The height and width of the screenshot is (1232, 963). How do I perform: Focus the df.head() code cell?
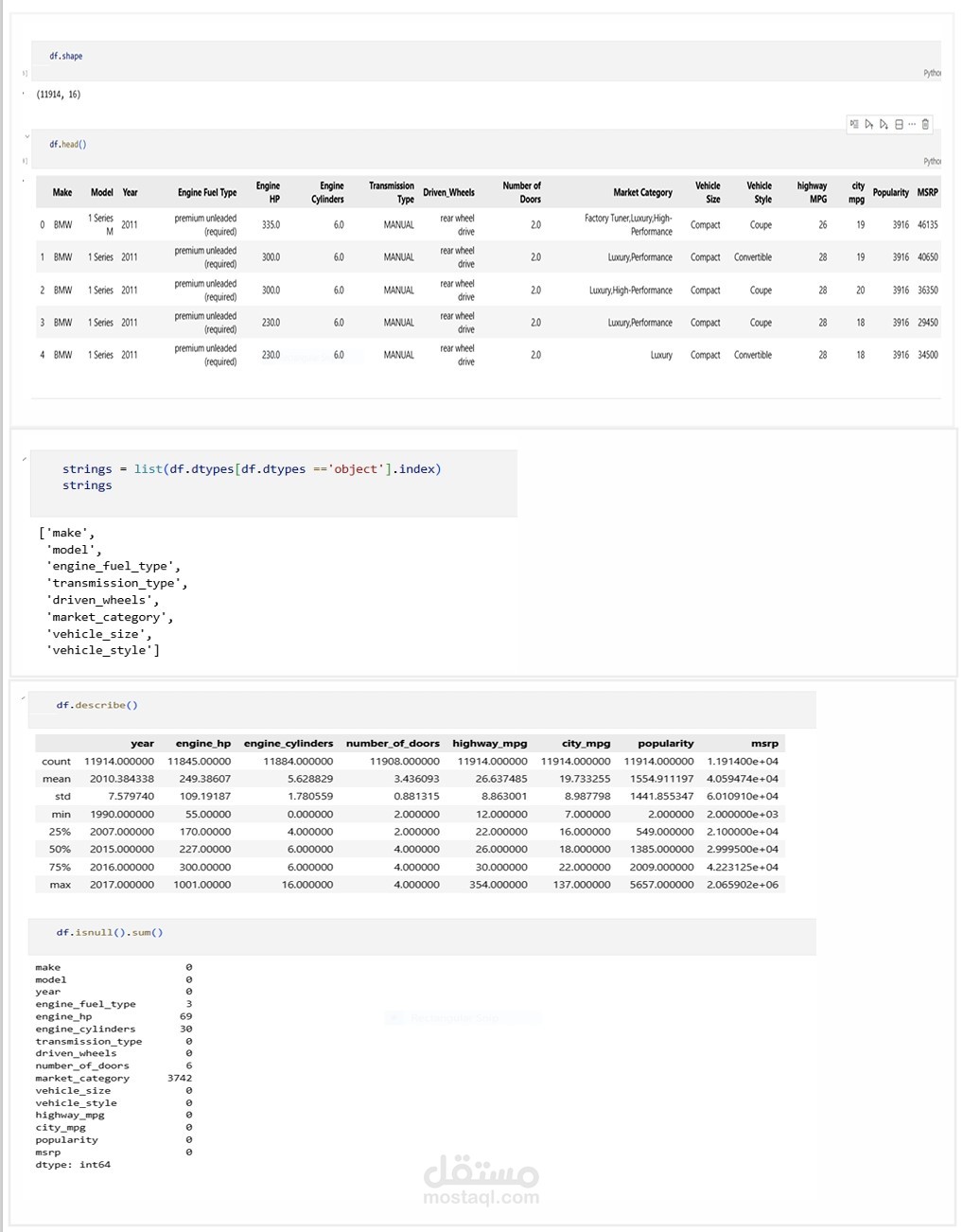(485, 150)
